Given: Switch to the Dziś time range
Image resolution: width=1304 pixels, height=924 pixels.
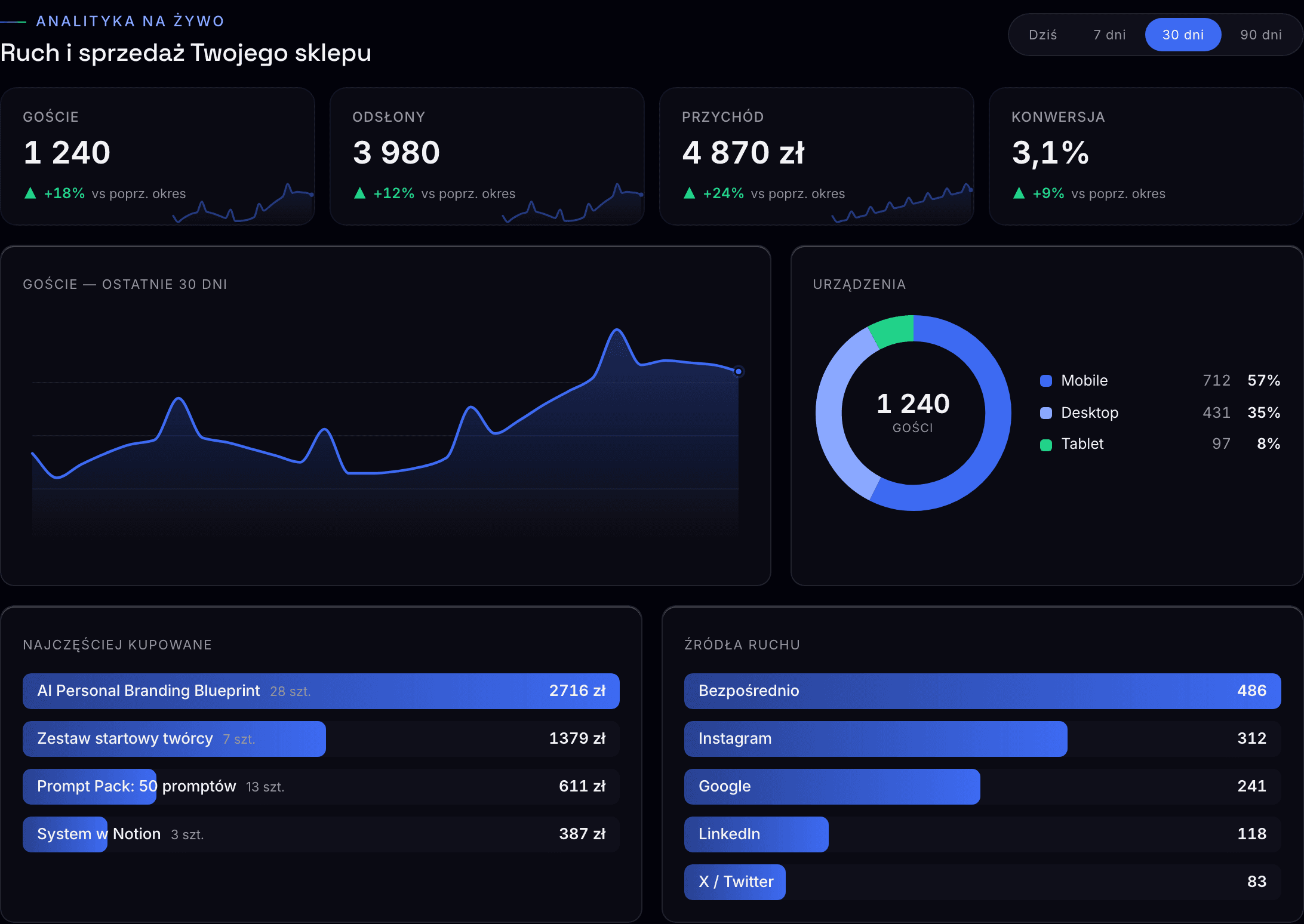Looking at the screenshot, I should click(x=1042, y=35).
